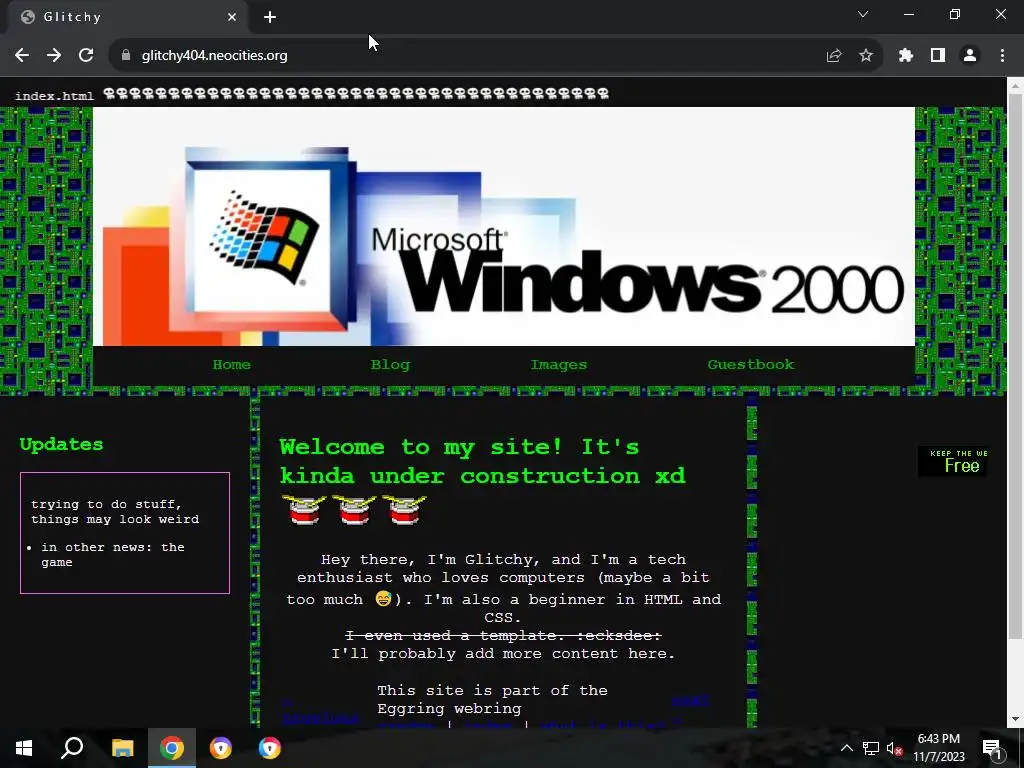
Task: Open Home navigation link
Action: (232, 365)
